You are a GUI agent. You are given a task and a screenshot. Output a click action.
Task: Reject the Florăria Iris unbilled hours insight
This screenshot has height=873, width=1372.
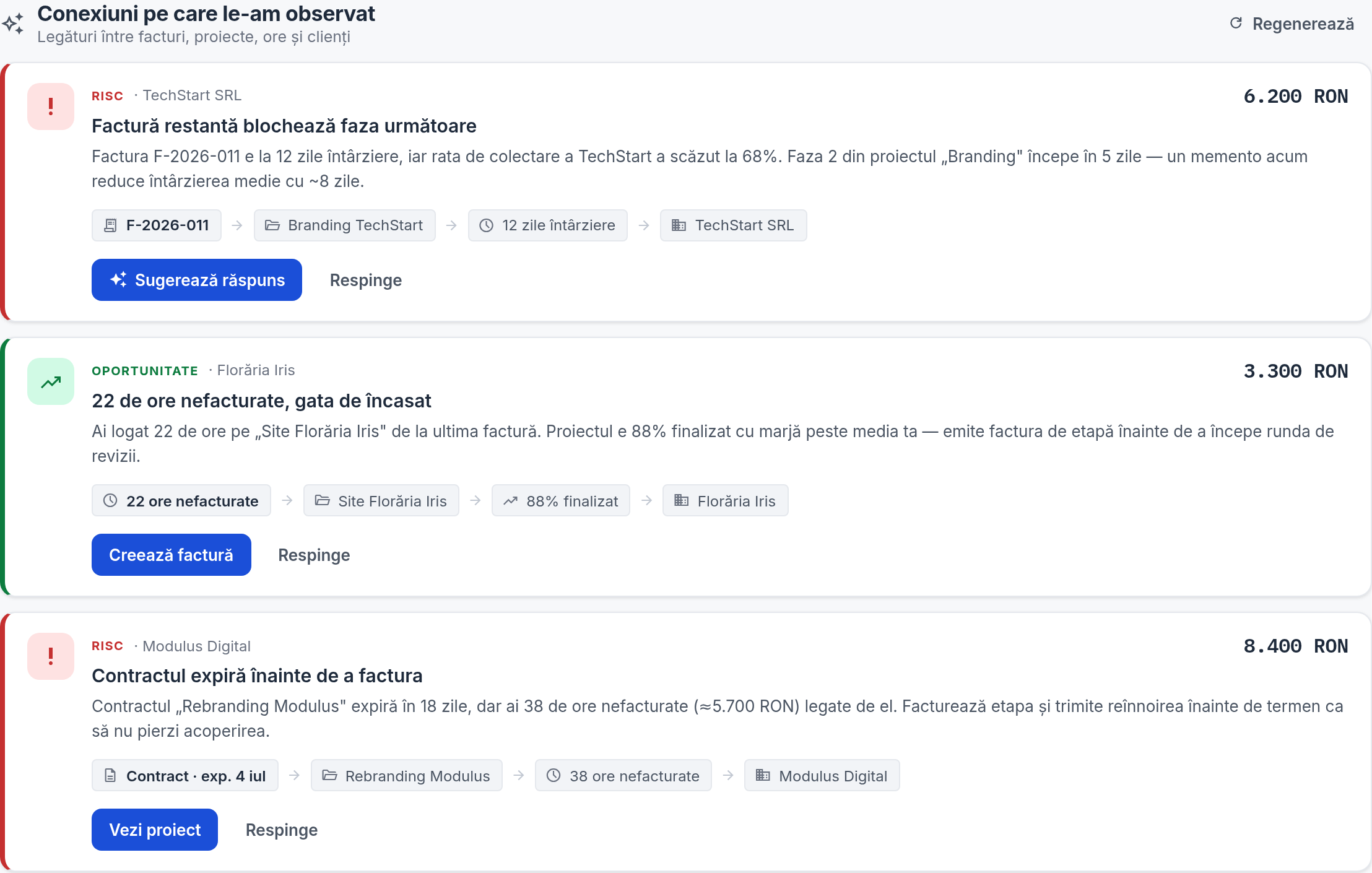coord(314,555)
